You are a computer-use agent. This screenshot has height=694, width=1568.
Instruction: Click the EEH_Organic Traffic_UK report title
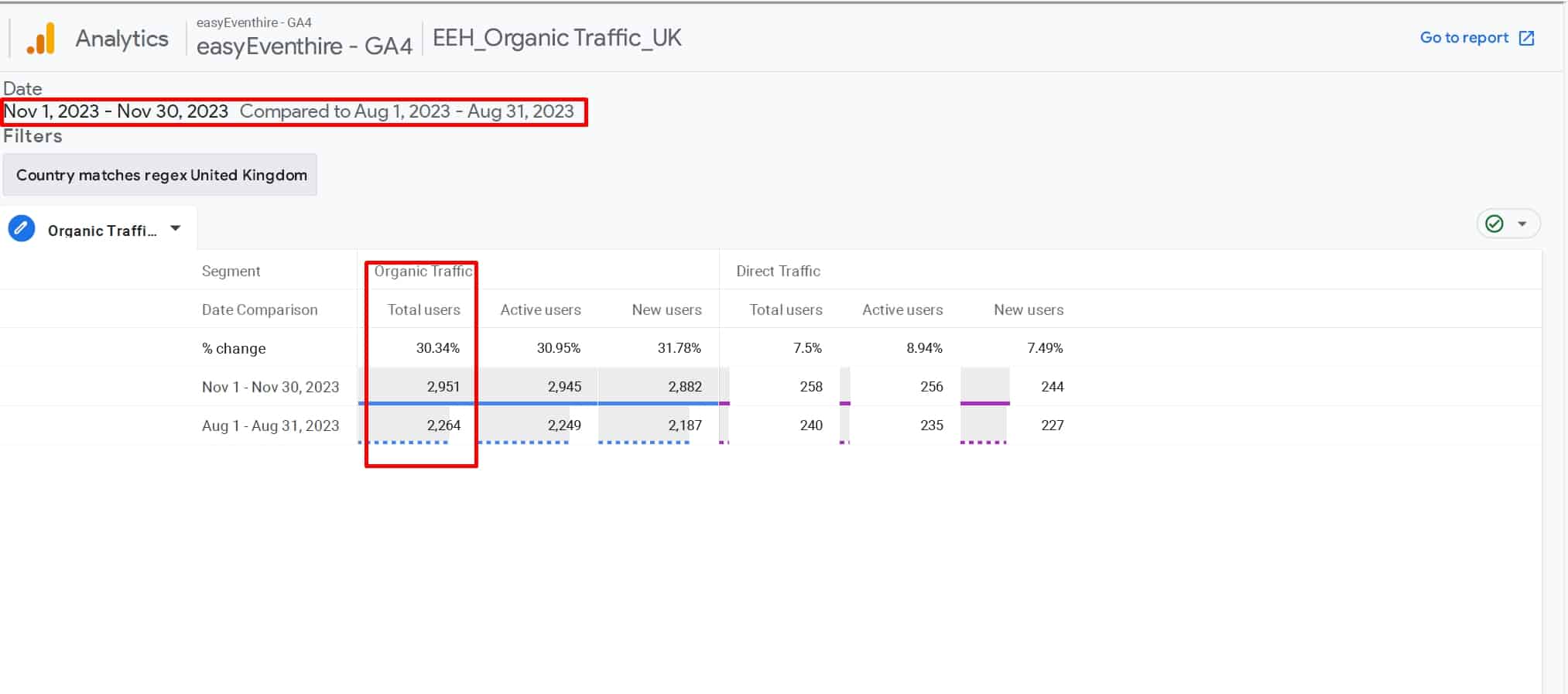556,38
